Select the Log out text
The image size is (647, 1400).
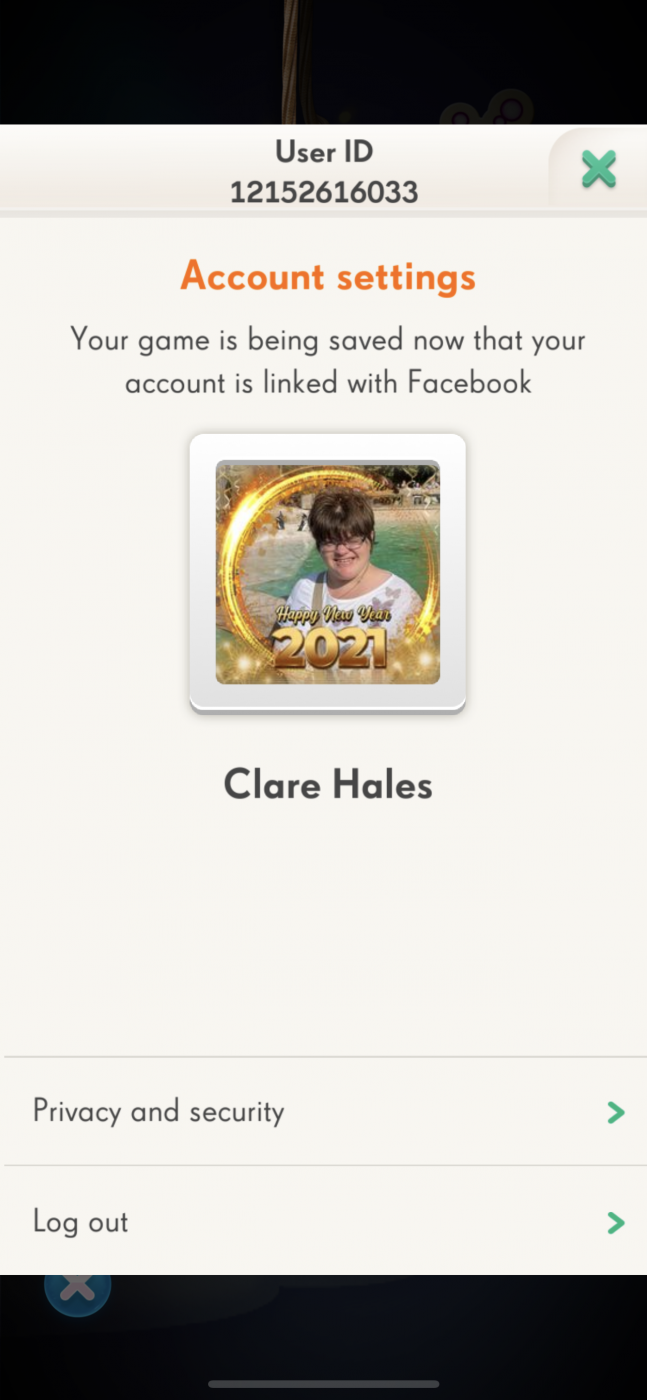point(80,1222)
